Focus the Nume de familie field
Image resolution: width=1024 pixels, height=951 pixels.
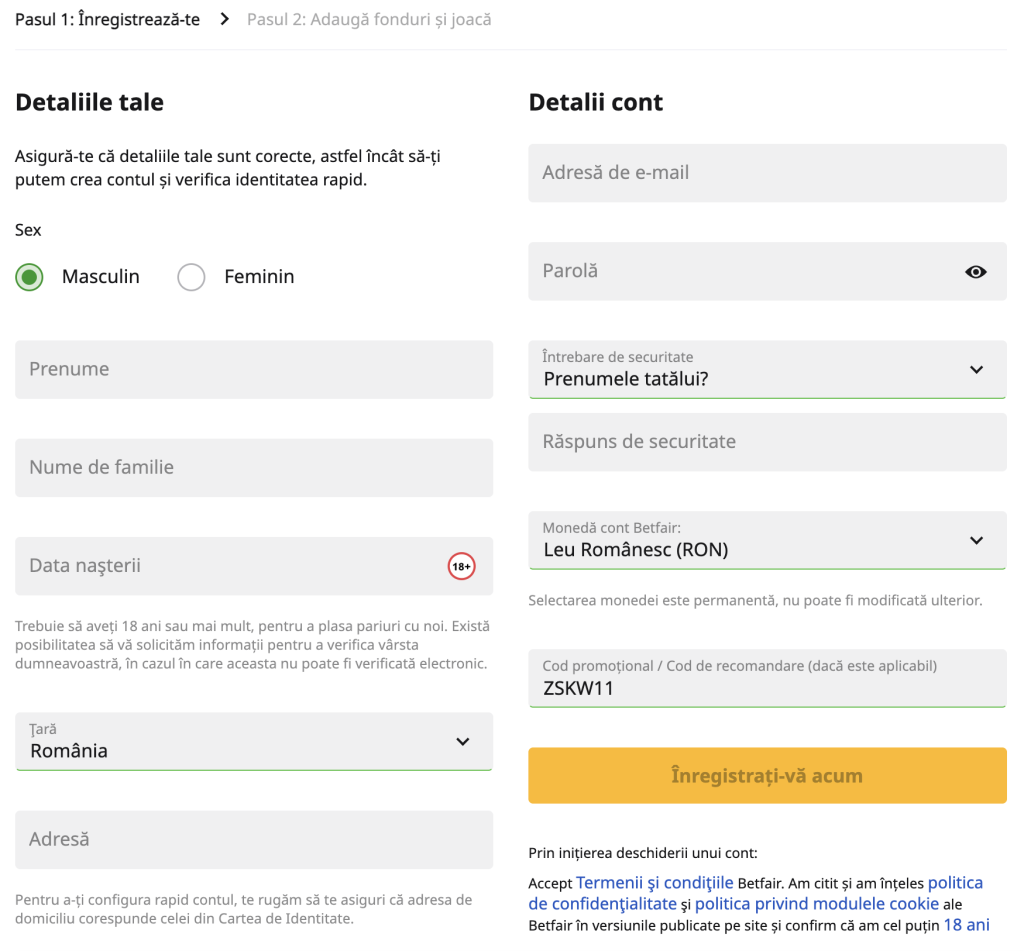254,468
